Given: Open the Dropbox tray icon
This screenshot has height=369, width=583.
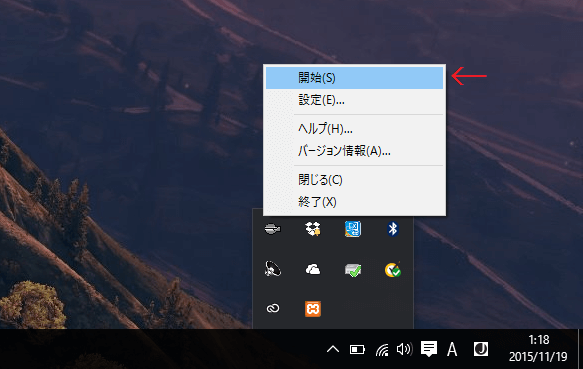Looking at the screenshot, I should [313, 229].
